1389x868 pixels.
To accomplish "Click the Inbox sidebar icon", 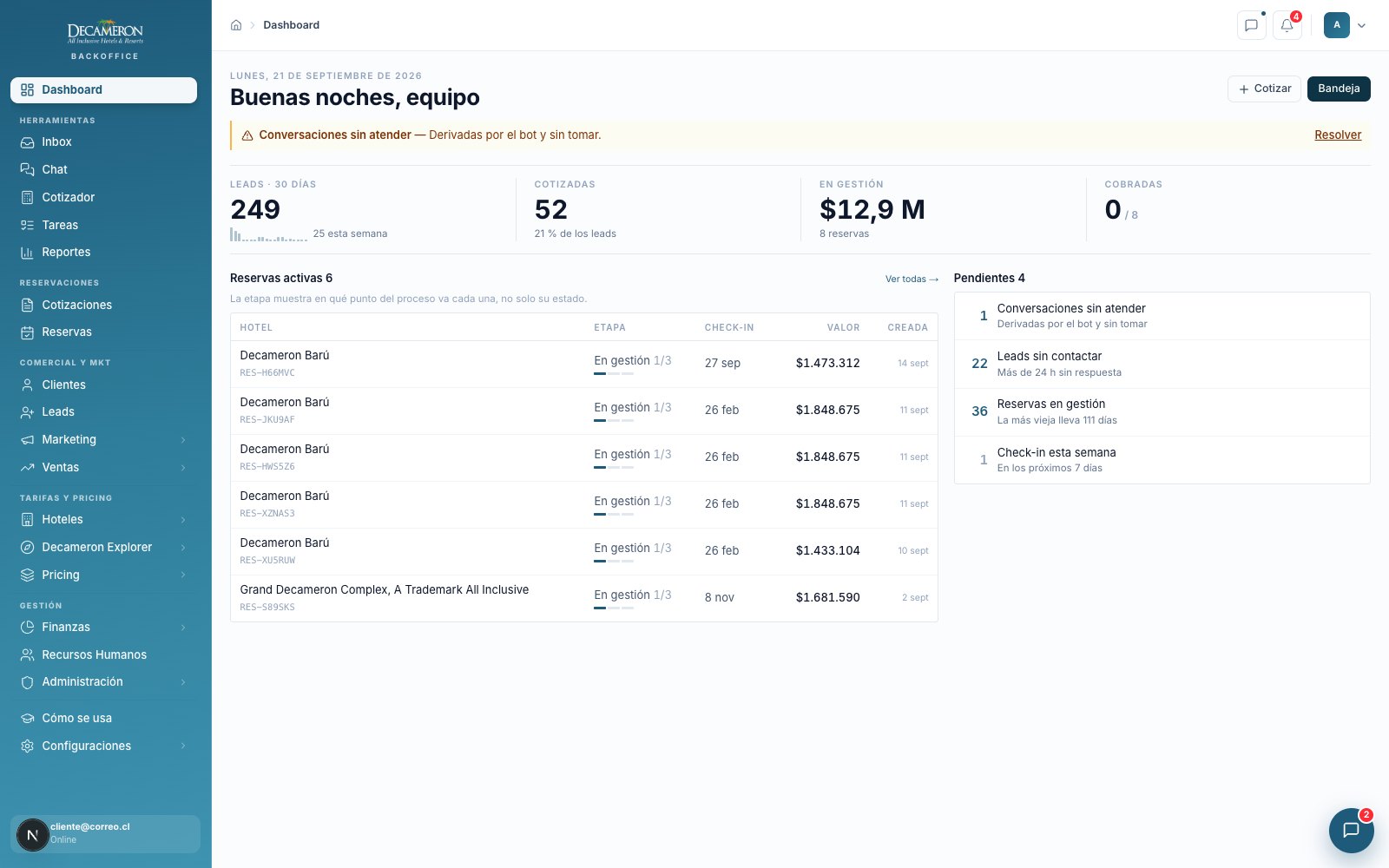I will pyautogui.click(x=28, y=142).
